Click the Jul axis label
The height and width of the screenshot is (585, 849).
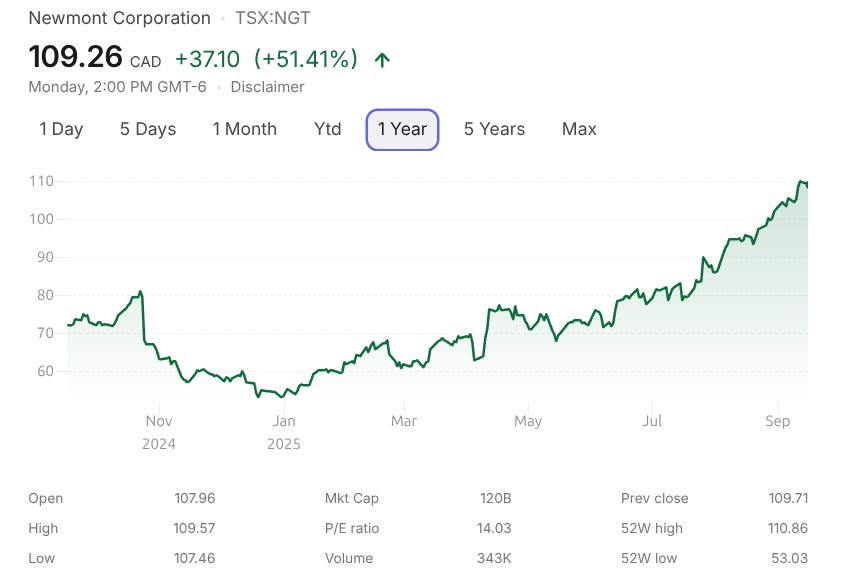click(x=652, y=421)
